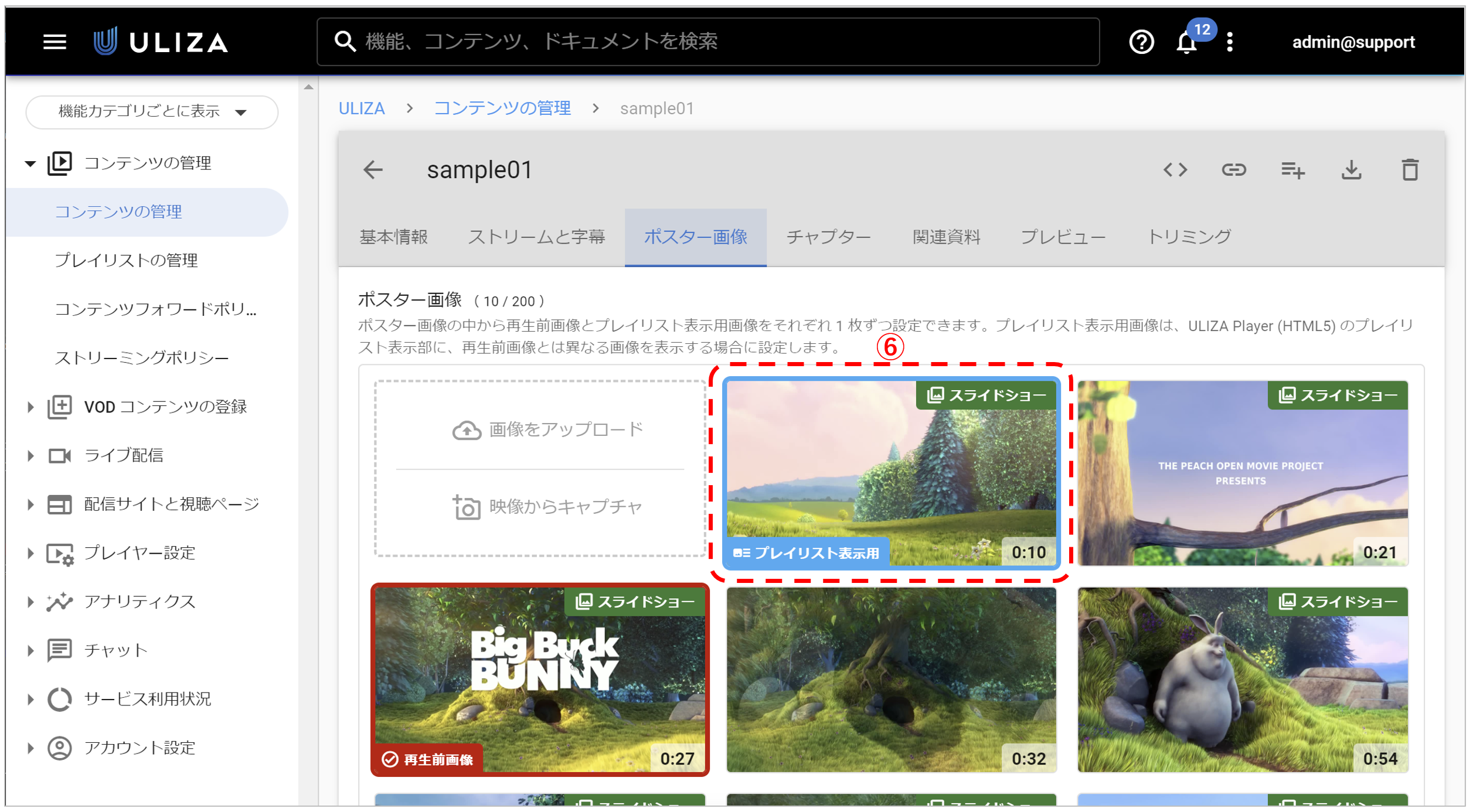Add to playlist using the list-plus icon

tap(1293, 170)
